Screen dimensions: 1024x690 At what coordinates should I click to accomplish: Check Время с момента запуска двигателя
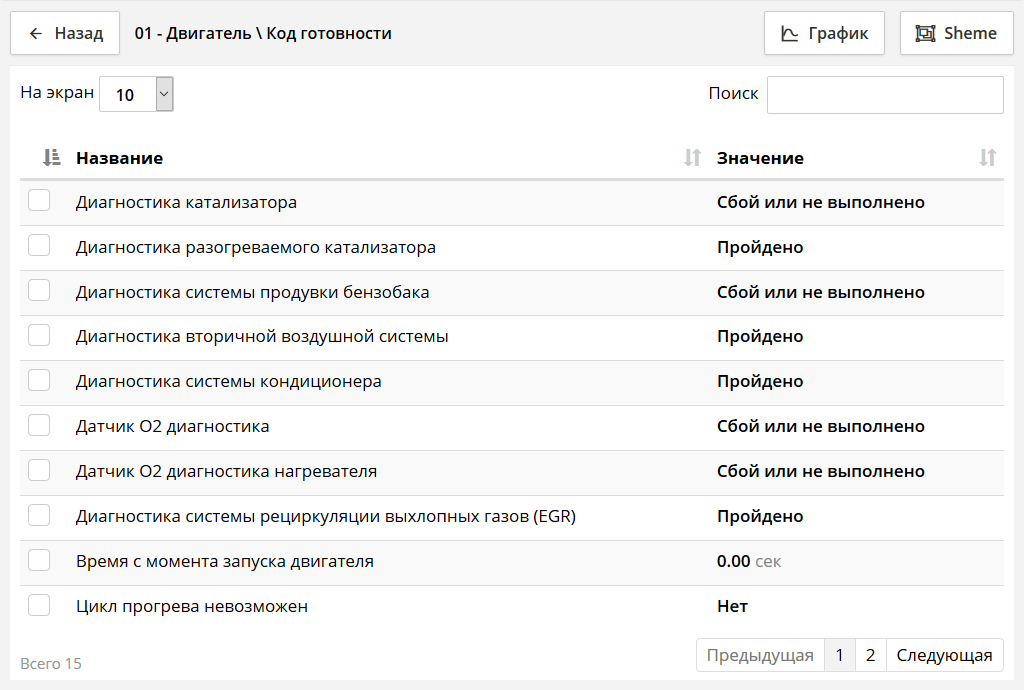[39, 560]
